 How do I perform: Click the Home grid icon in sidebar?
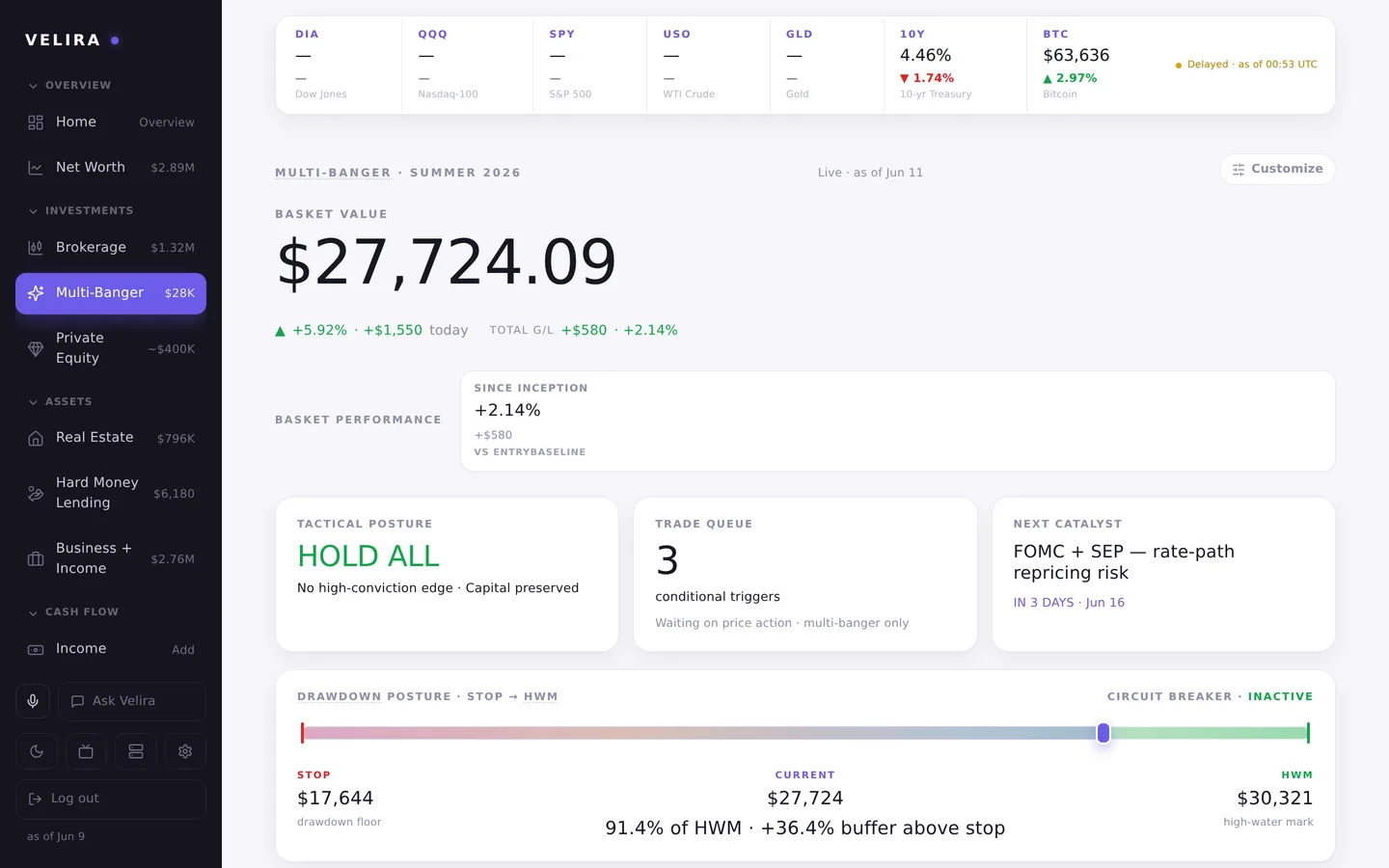(x=36, y=122)
